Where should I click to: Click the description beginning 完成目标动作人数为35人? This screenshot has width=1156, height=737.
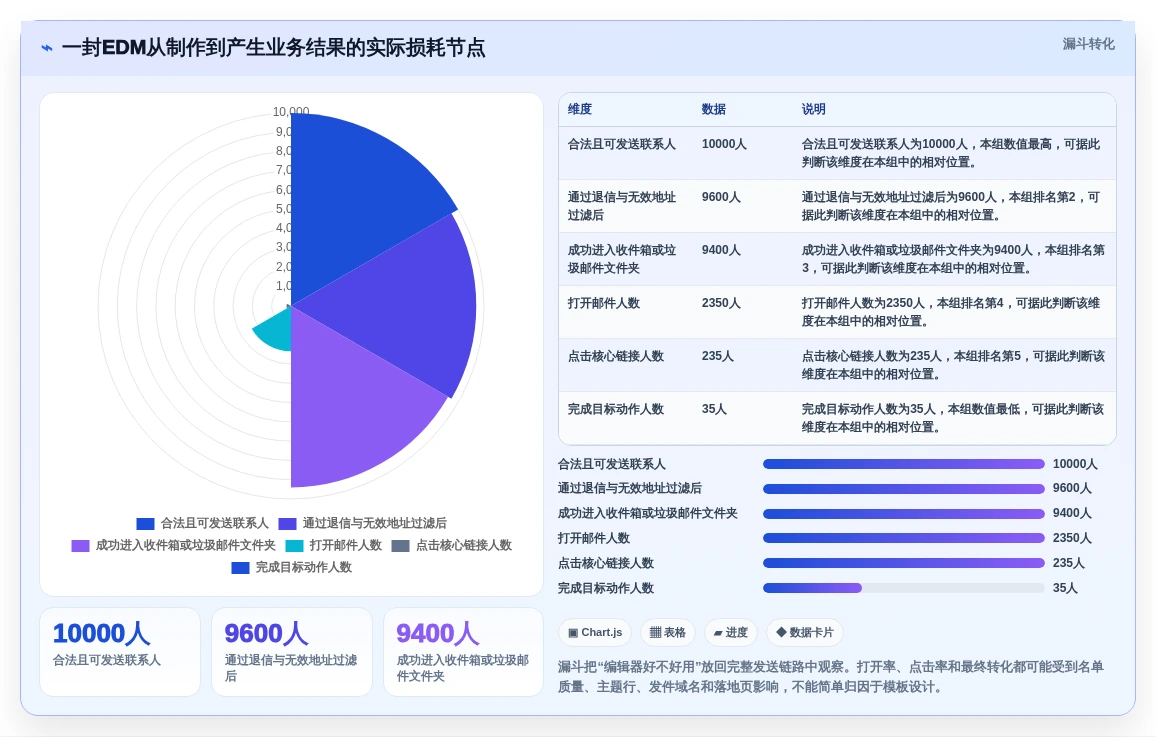953,419
